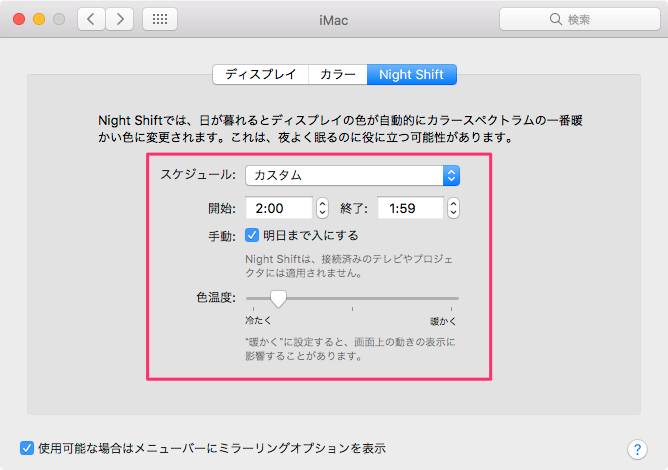668x470 pixels.
Task: Click the start time stepper arrows
Action: point(322,208)
